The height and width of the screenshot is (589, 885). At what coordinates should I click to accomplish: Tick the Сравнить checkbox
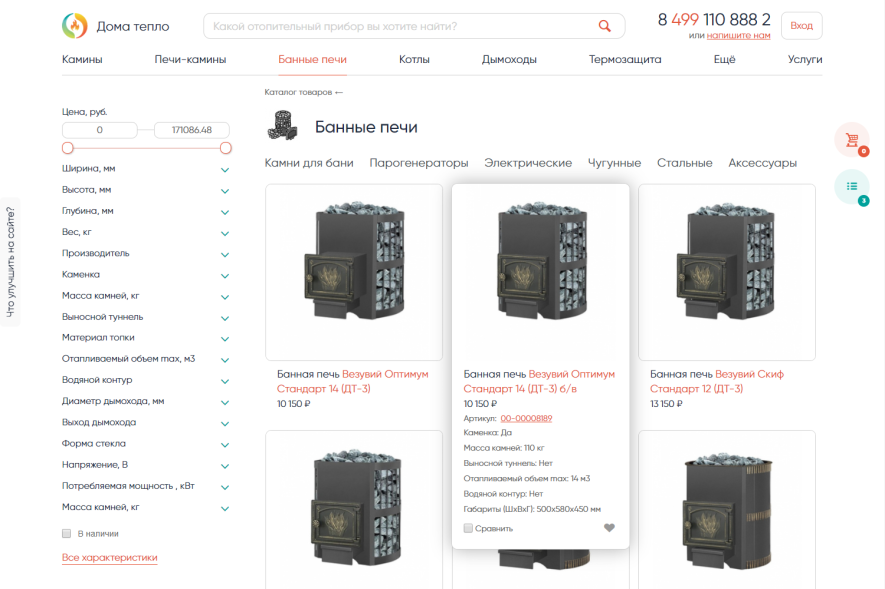point(468,528)
